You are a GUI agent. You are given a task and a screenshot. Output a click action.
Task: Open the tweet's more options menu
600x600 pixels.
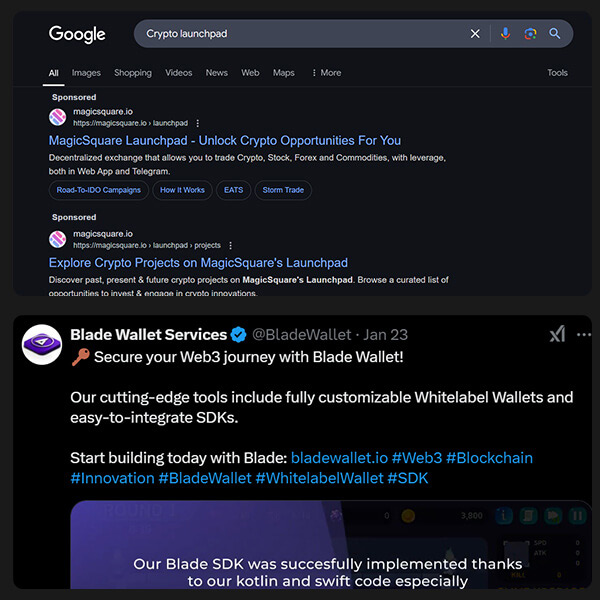584,334
